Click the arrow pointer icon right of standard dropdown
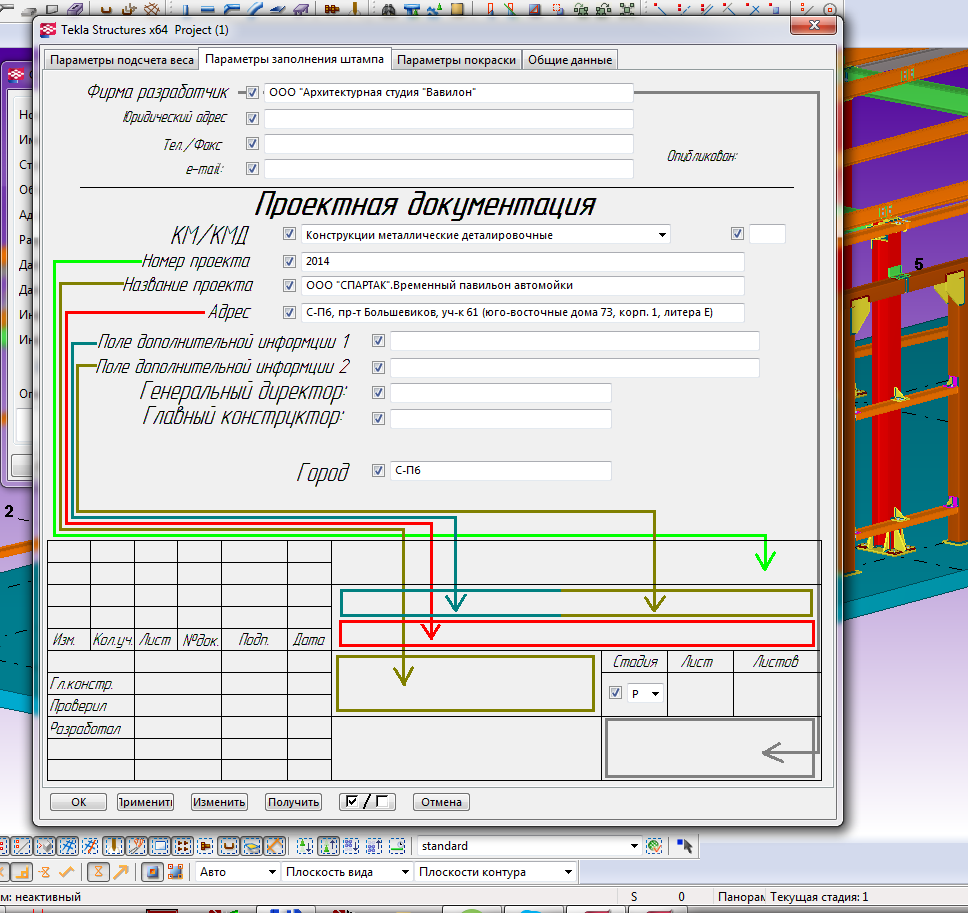 (685, 846)
